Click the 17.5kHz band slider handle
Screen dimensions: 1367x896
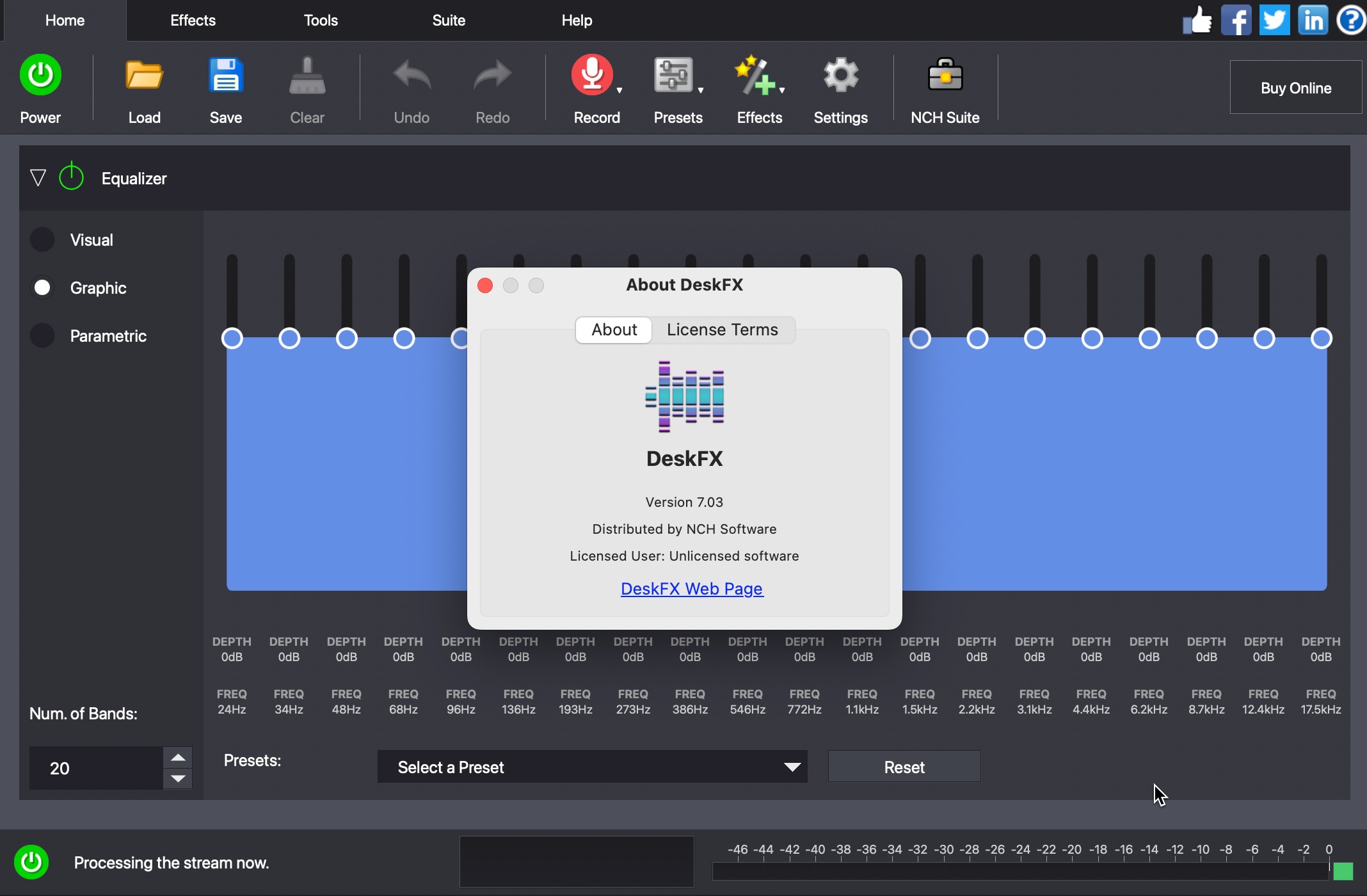tap(1322, 338)
